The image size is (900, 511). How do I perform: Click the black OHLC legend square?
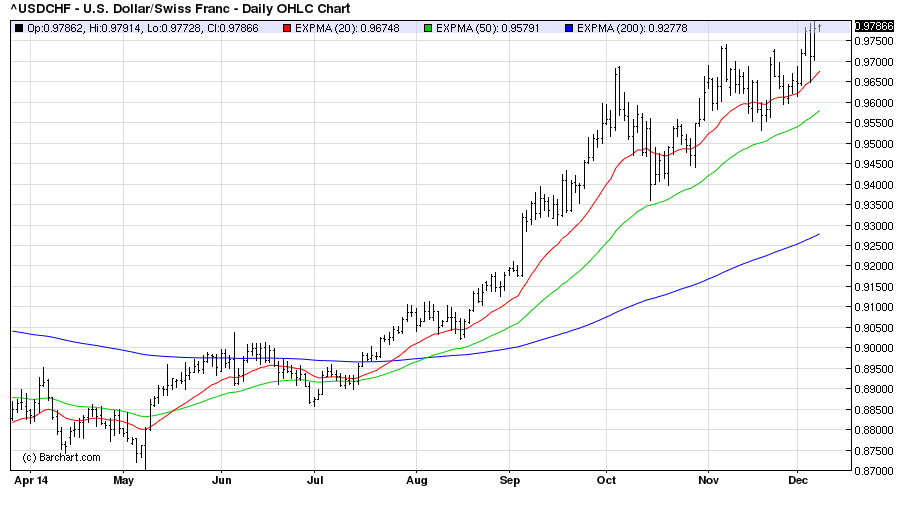tap(20, 28)
